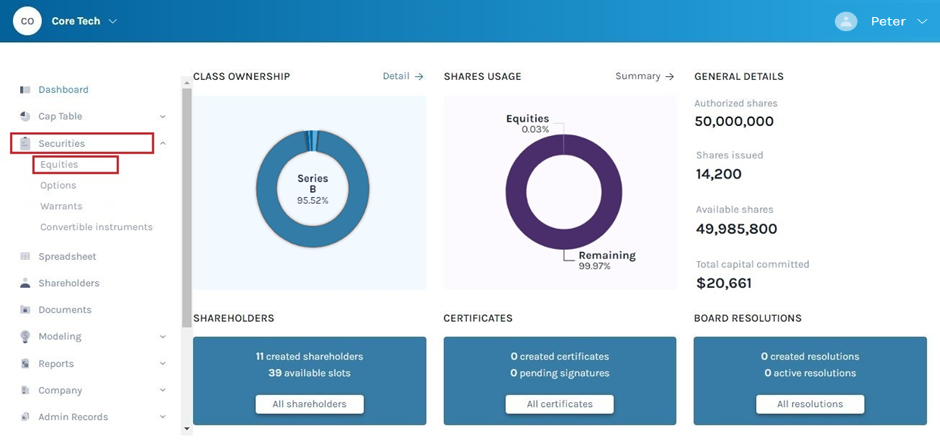940x441 pixels.
Task: Open Convertible instruments submenu item
Action: click(97, 227)
